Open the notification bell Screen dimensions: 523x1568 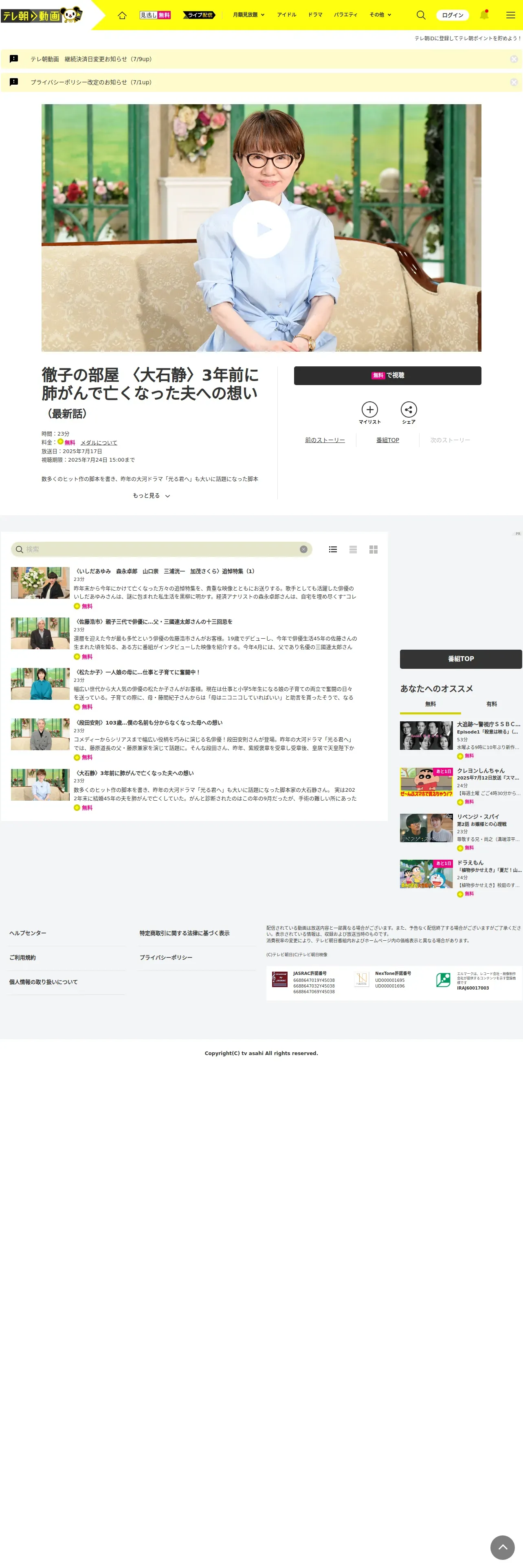pos(484,15)
